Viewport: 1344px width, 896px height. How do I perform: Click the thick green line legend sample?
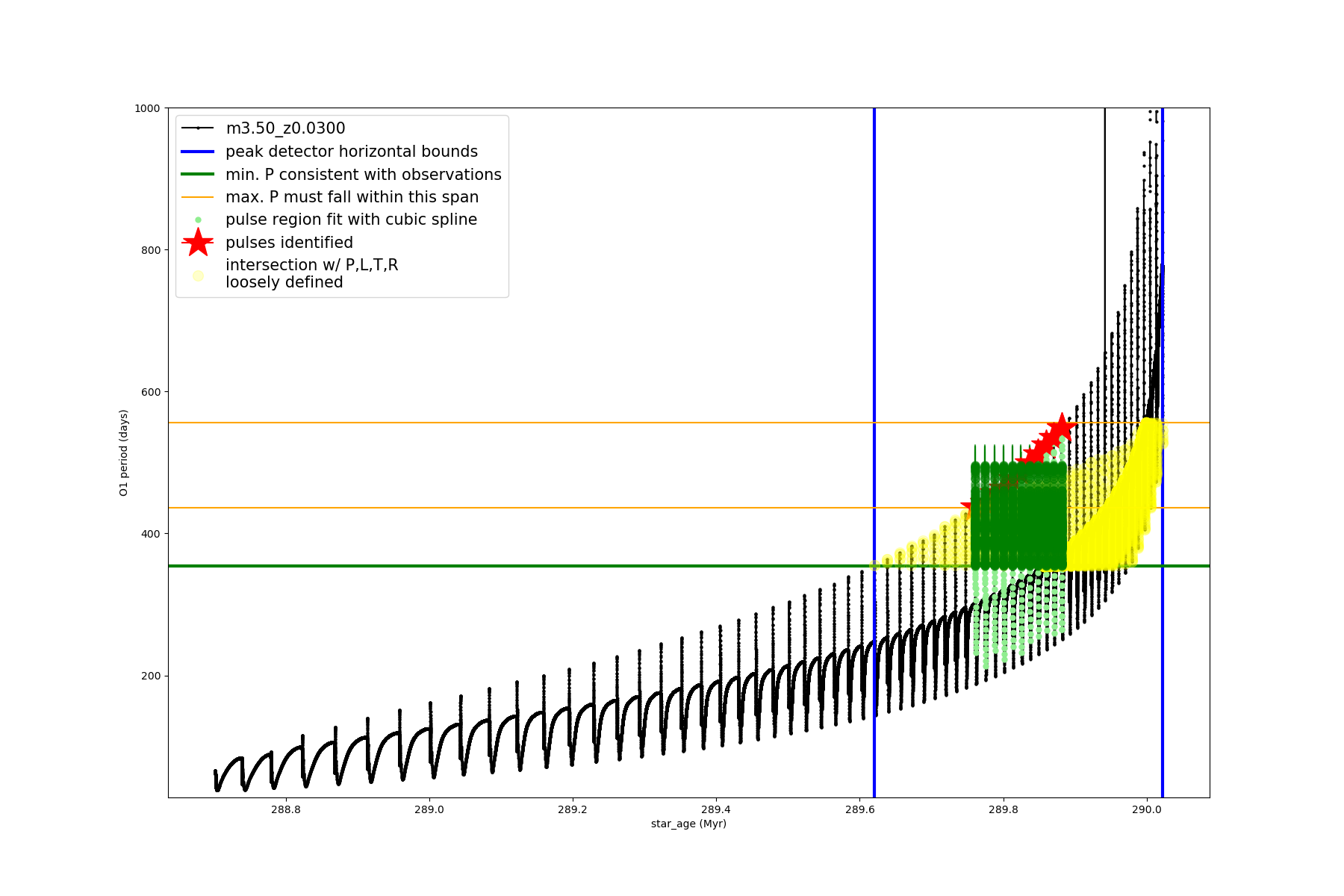[198, 175]
